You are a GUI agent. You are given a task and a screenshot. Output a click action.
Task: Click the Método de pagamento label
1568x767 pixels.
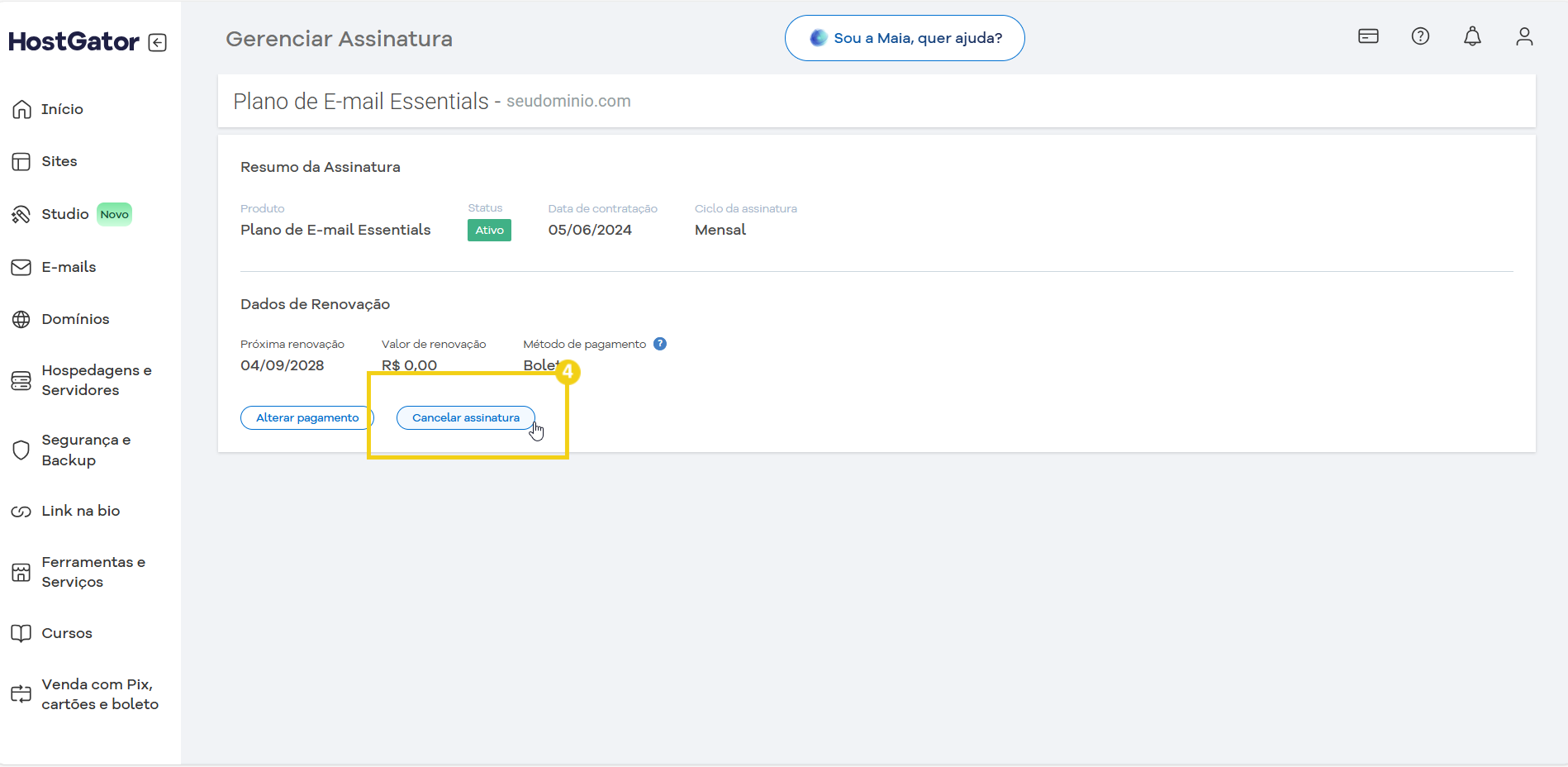coord(584,344)
